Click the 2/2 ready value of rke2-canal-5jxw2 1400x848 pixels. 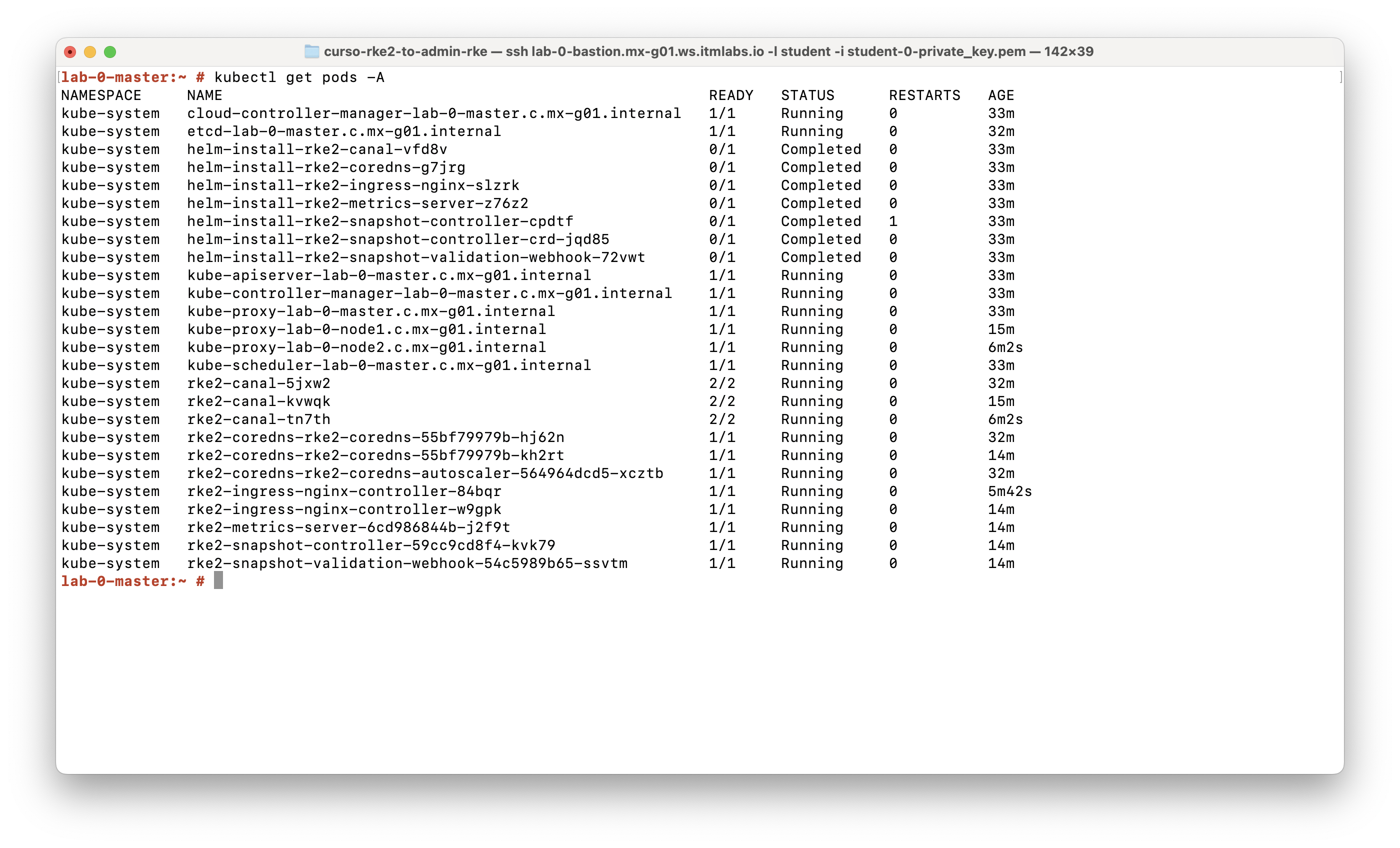coord(721,383)
